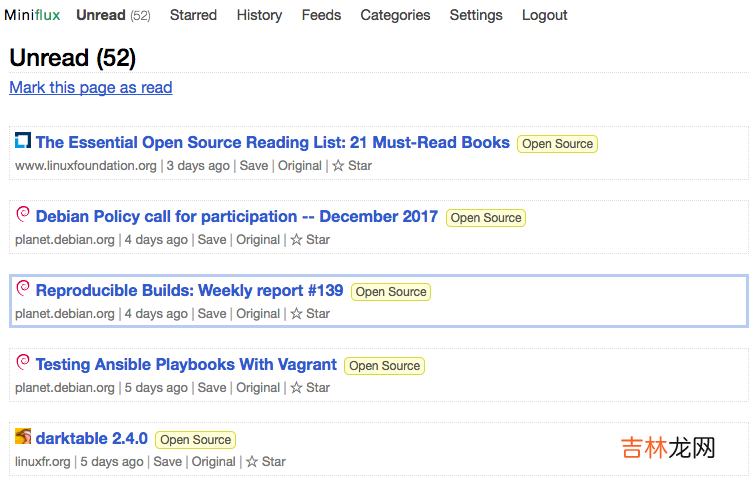Open the Categories section

point(395,15)
